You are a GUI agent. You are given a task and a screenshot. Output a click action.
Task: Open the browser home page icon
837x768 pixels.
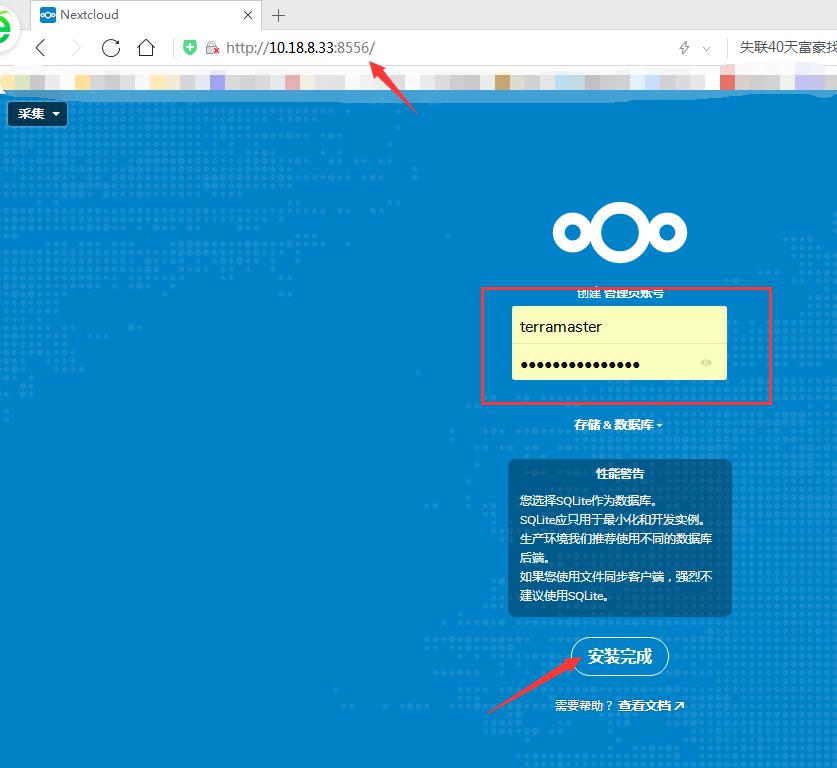[146, 47]
